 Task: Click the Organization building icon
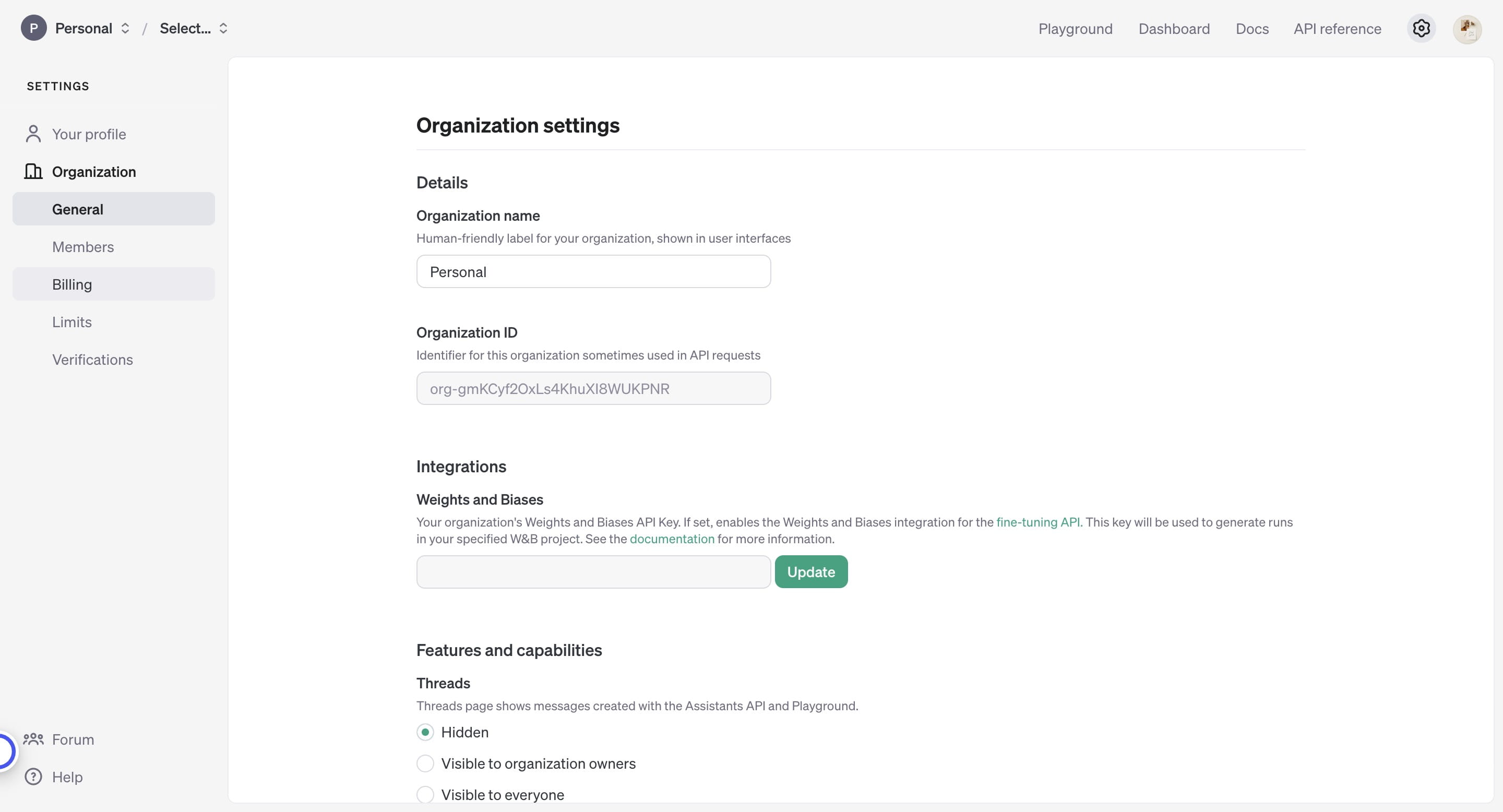[x=33, y=172]
